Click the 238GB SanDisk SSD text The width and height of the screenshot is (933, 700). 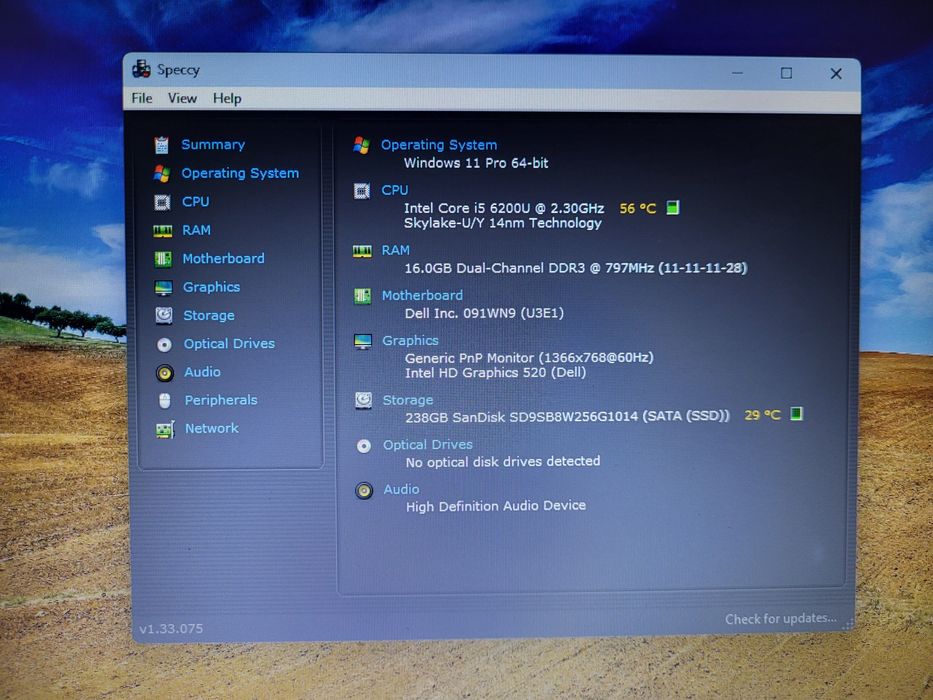pos(567,417)
